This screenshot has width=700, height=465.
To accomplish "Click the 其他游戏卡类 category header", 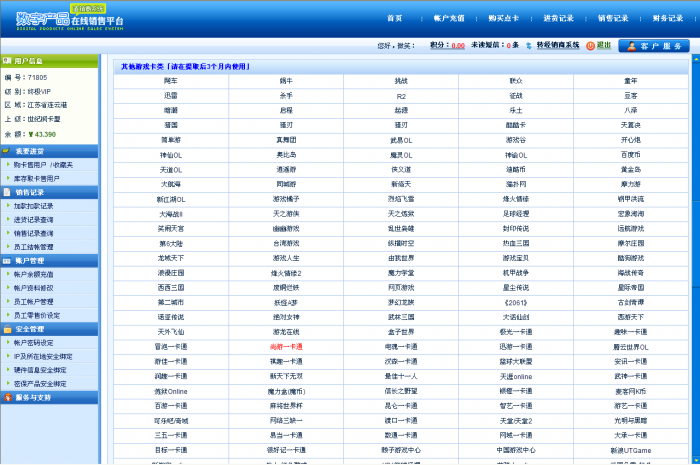I will (x=185, y=66).
